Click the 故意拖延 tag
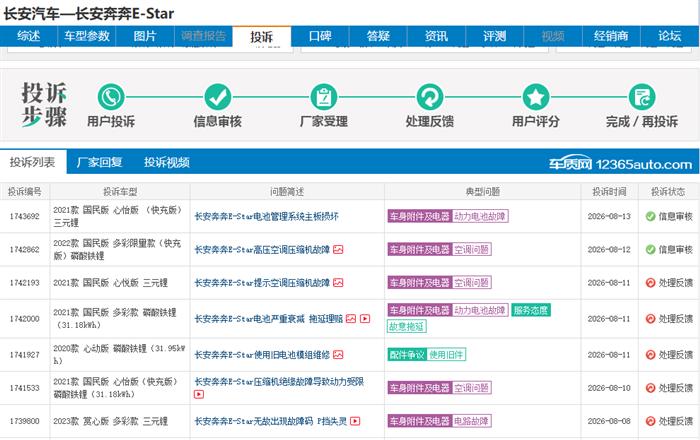This screenshot has height=440, width=700. [x=406, y=327]
